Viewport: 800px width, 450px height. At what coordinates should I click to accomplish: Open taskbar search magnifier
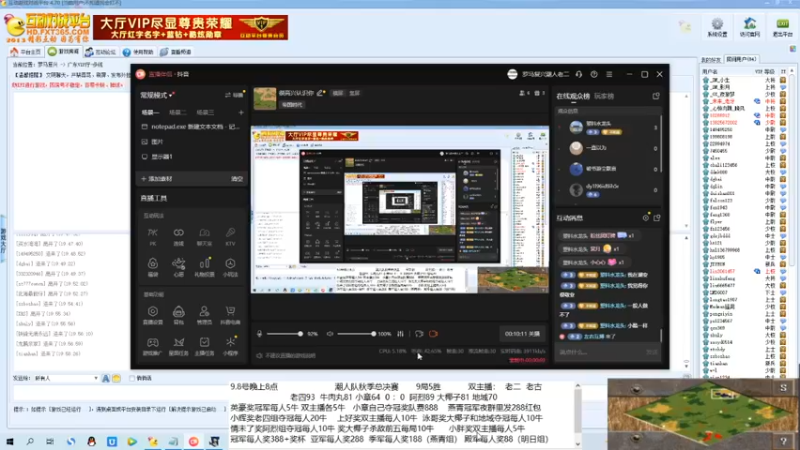click(30, 441)
